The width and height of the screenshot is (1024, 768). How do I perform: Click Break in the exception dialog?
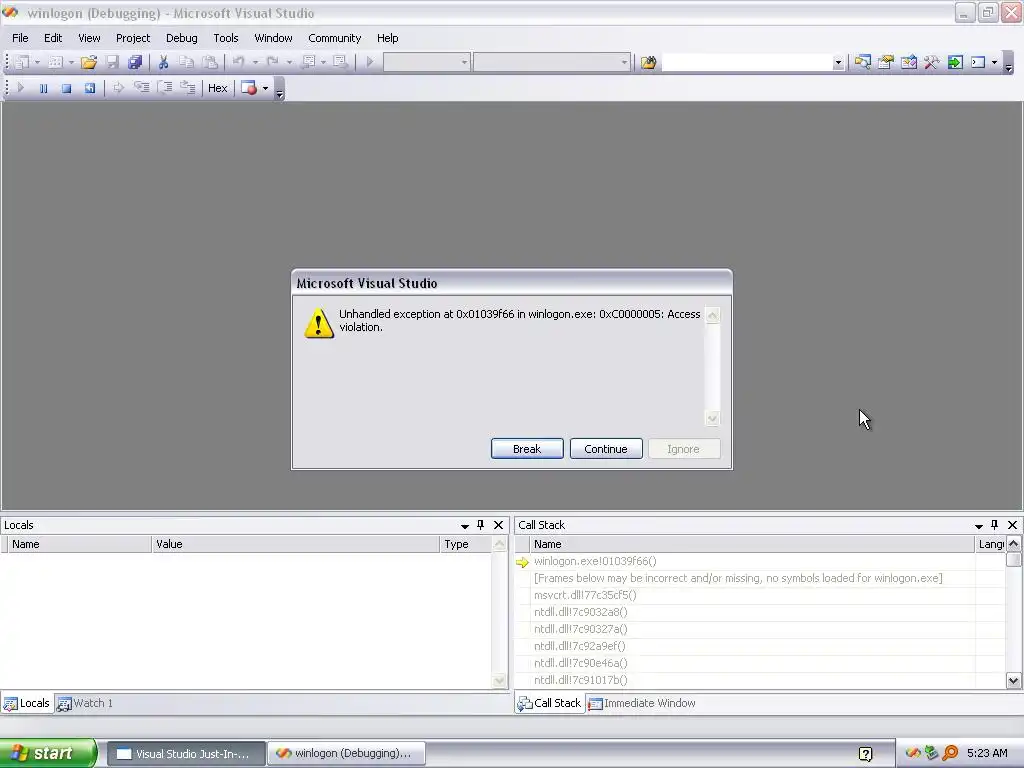click(x=527, y=449)
